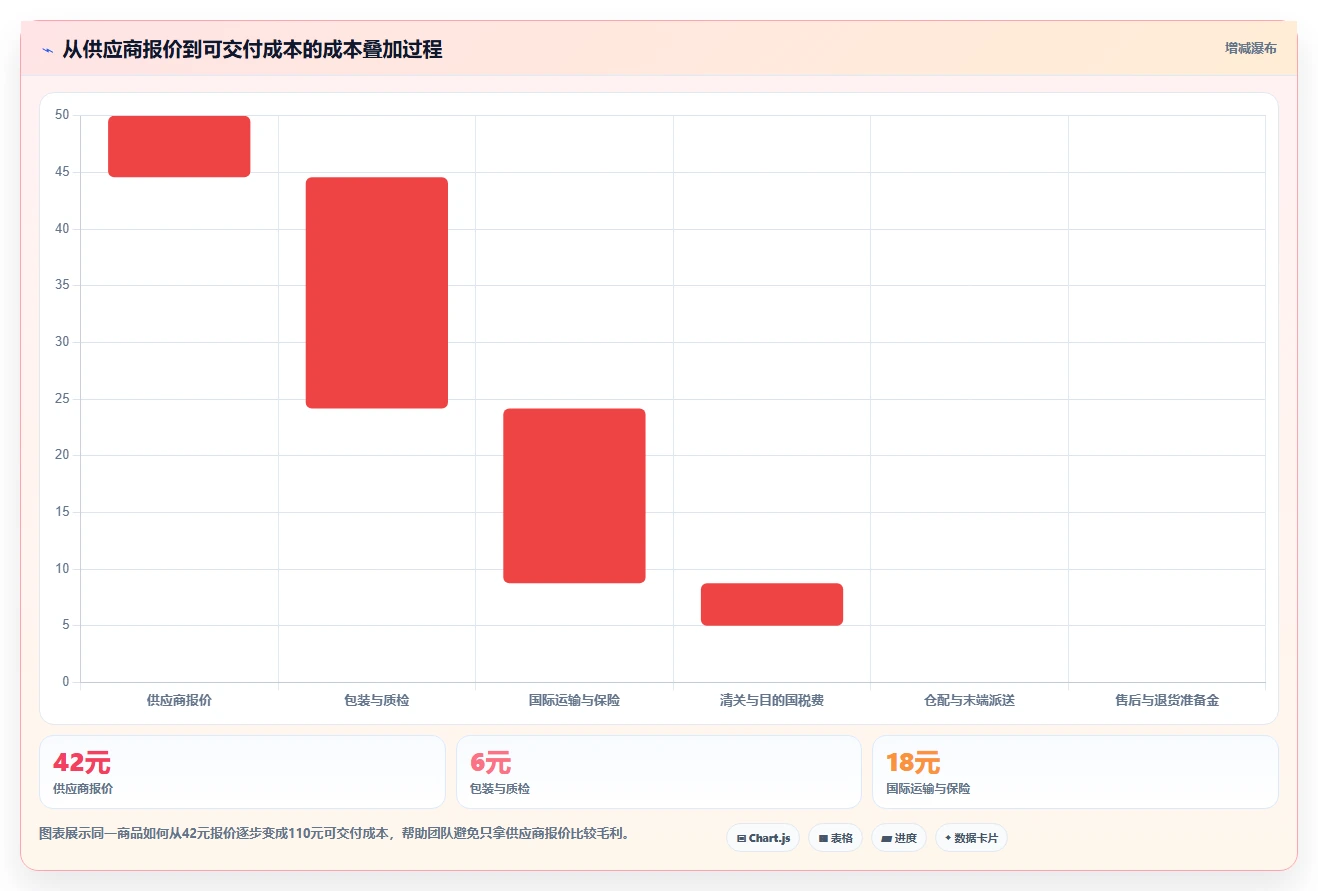Image resolution: width=1318 pixels, height=891 pixels.
Task: Open the 18元 国际运输与保险 data card
Action: tap(1075, 772)
